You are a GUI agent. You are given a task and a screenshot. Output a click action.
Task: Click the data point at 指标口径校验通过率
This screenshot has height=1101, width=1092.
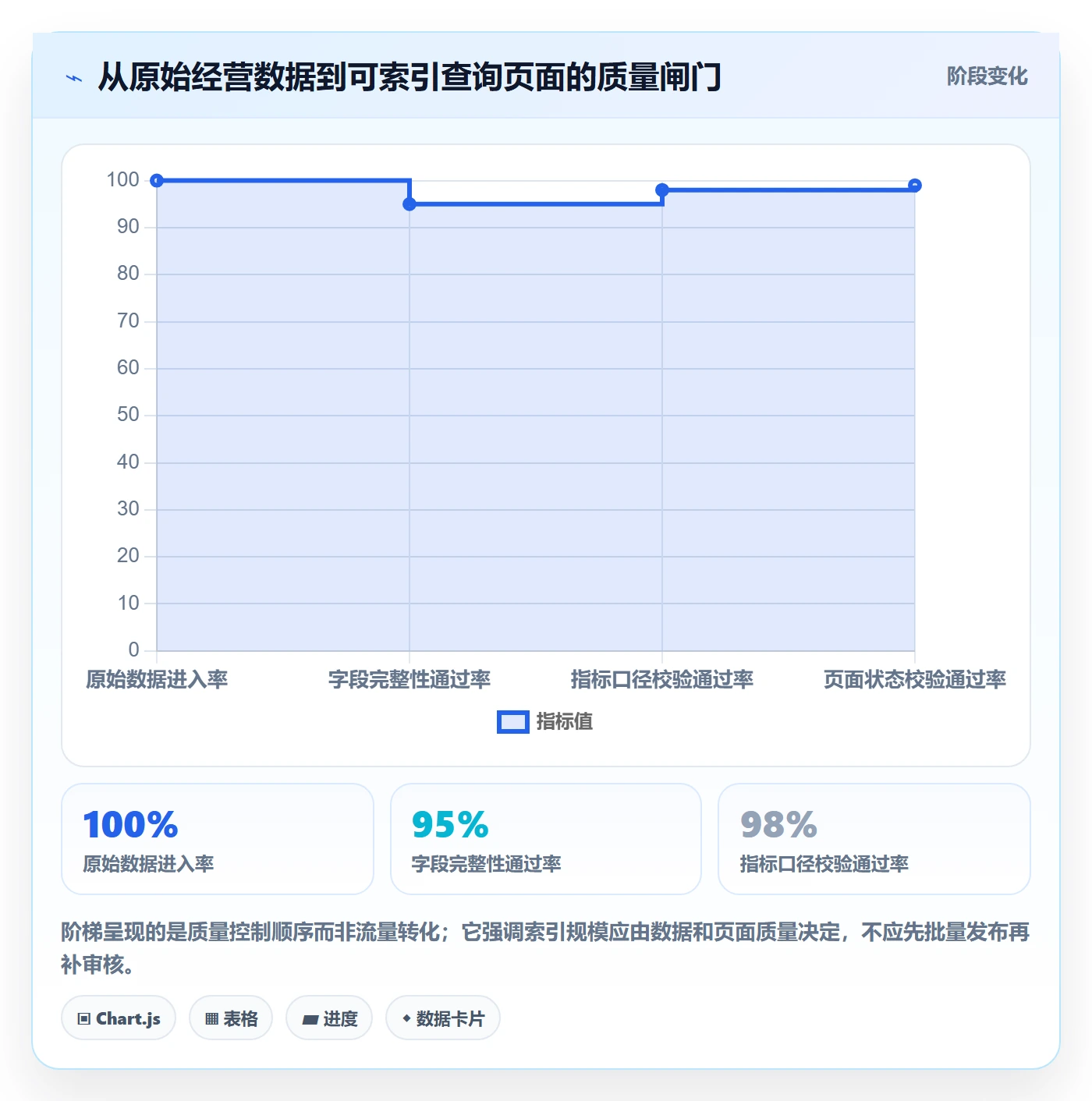coord(662,190)
